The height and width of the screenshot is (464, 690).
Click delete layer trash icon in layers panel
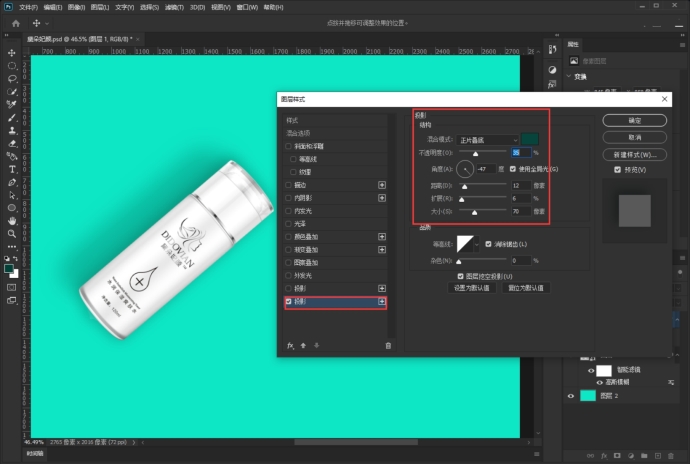pyautogui.click(x=671, y=456)
